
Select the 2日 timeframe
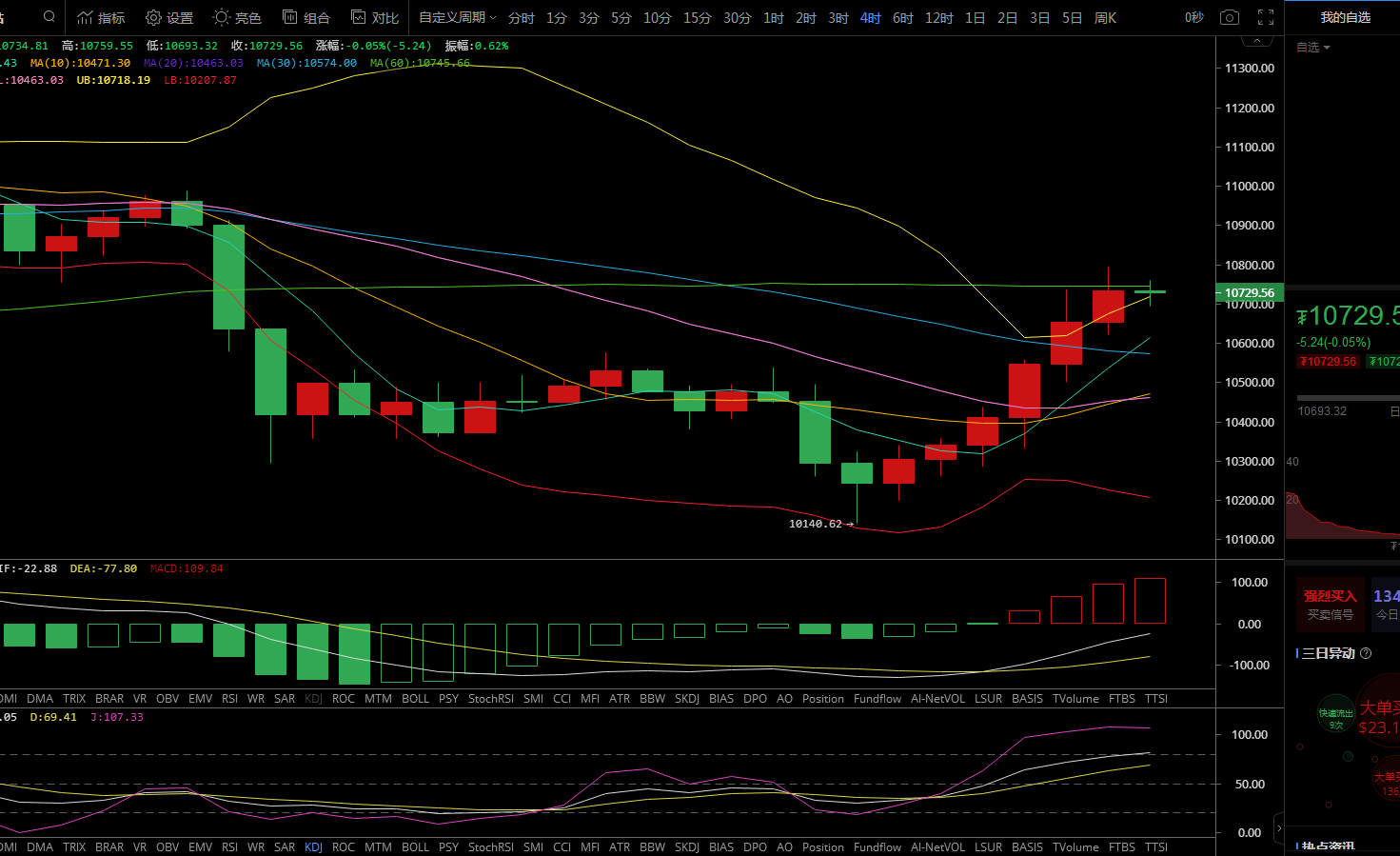tap(1008, 17)
